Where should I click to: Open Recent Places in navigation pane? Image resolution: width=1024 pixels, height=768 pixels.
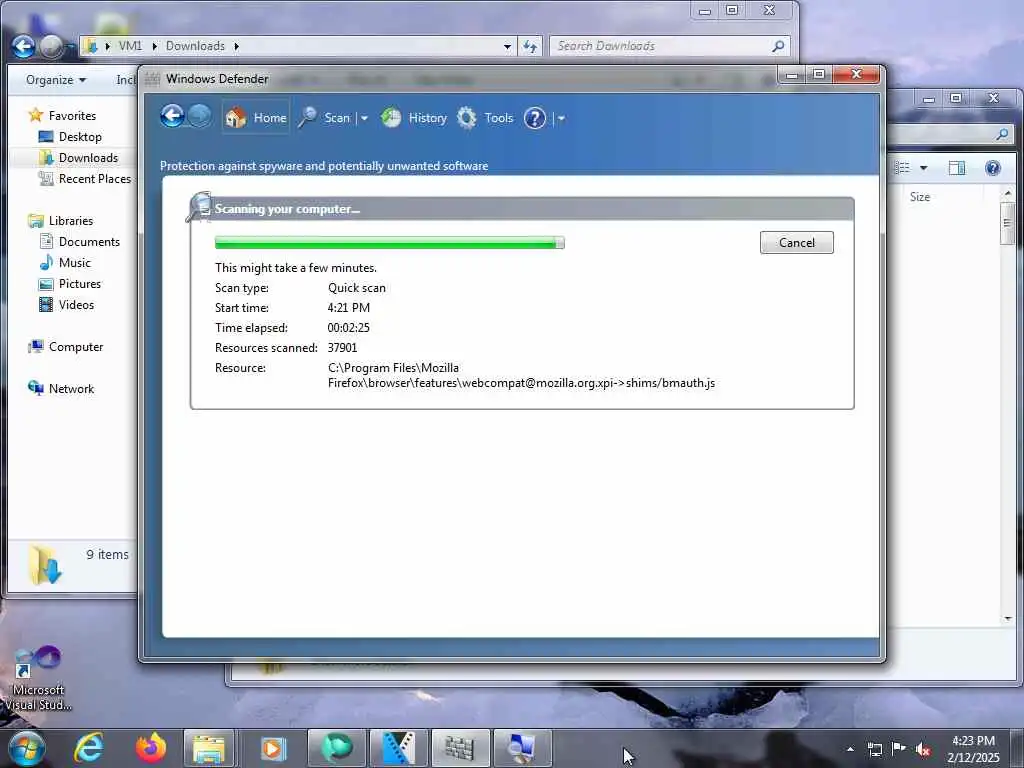95,178
